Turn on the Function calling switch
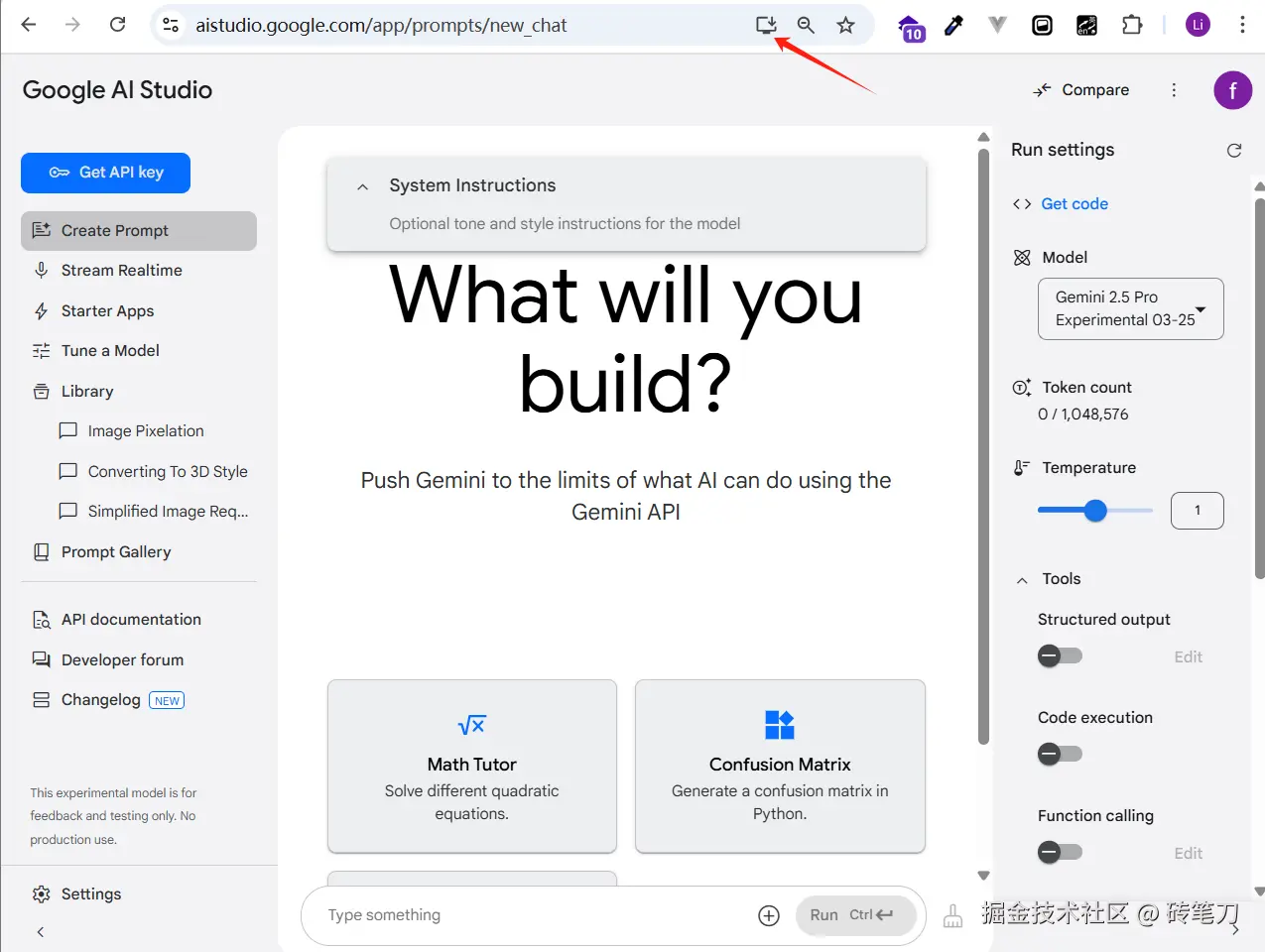This screenshot has width=1265, height=952. [x=1060, y=852]
